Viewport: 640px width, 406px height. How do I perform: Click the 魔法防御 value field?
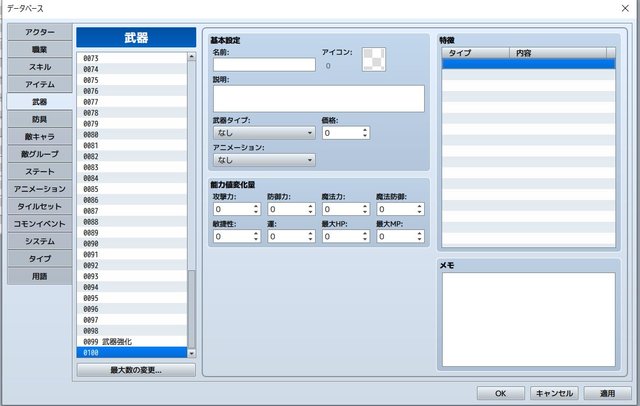[x=396, y=209]
